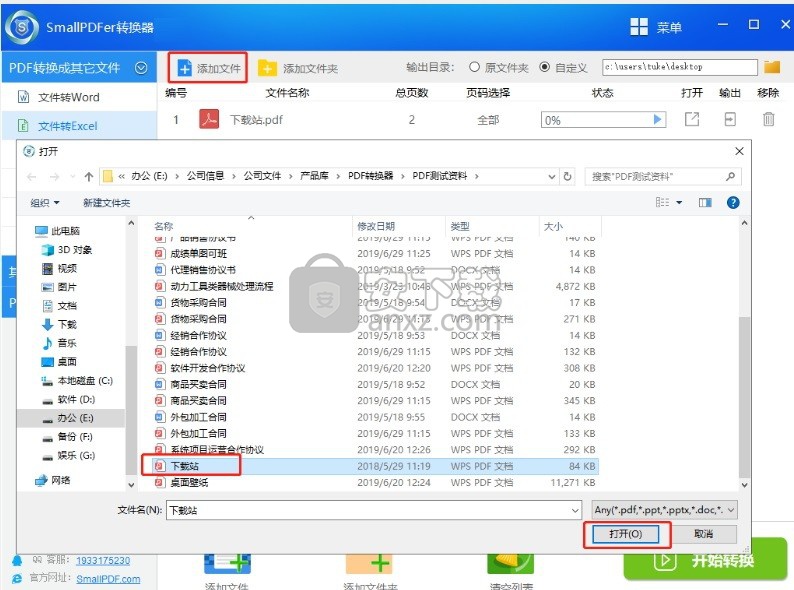Close the 打开 file dialog
The height and width of the screenshot is (590, 794).
pos(739,151)
